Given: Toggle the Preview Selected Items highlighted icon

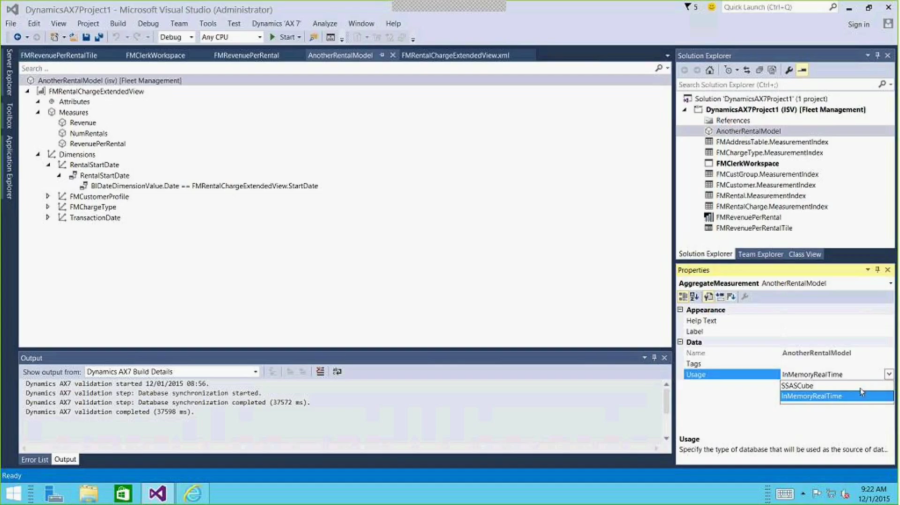Looking at the screenshot, I should [802, 70].
